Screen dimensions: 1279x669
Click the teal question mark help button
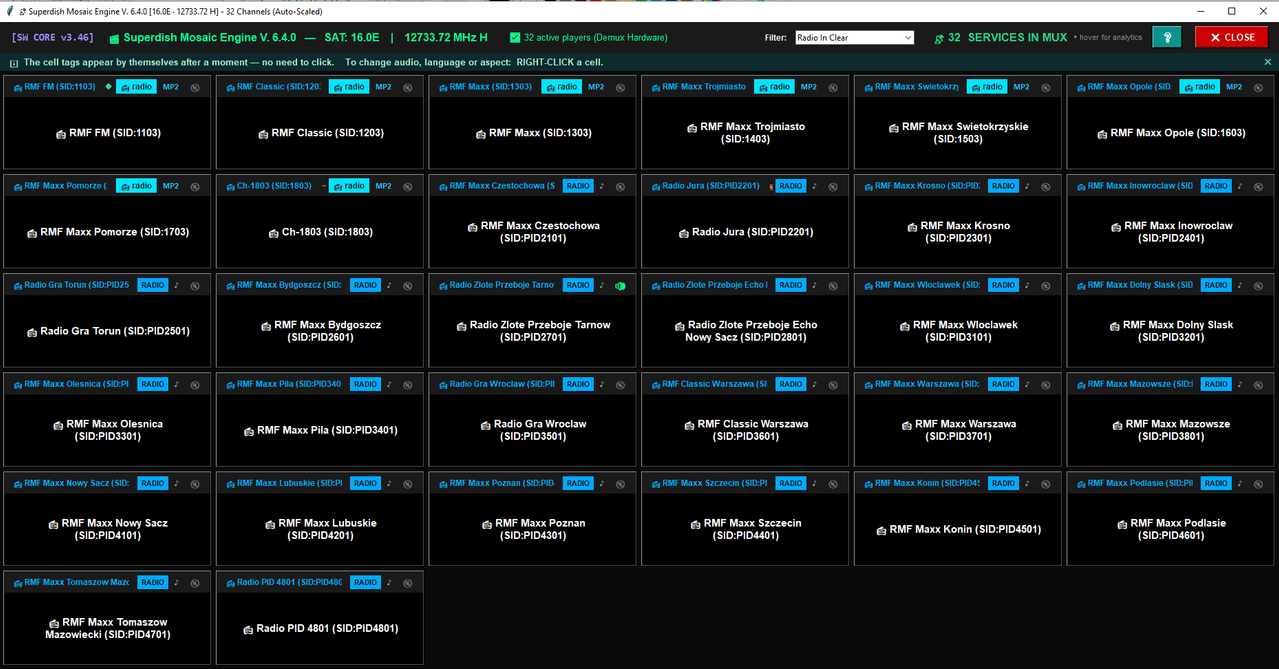click(1166, 37)
